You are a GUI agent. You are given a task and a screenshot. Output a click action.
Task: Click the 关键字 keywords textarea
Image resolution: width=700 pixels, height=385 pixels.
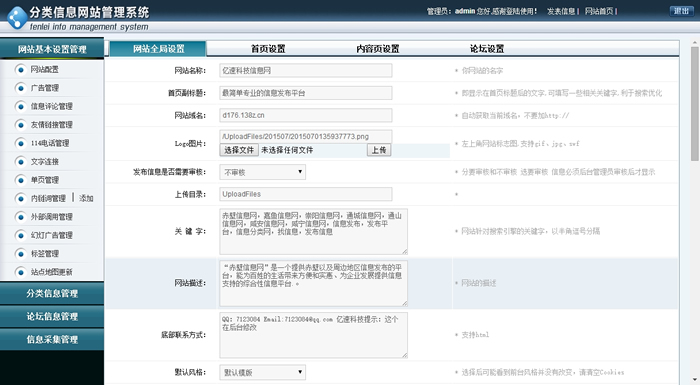(313, 231)
